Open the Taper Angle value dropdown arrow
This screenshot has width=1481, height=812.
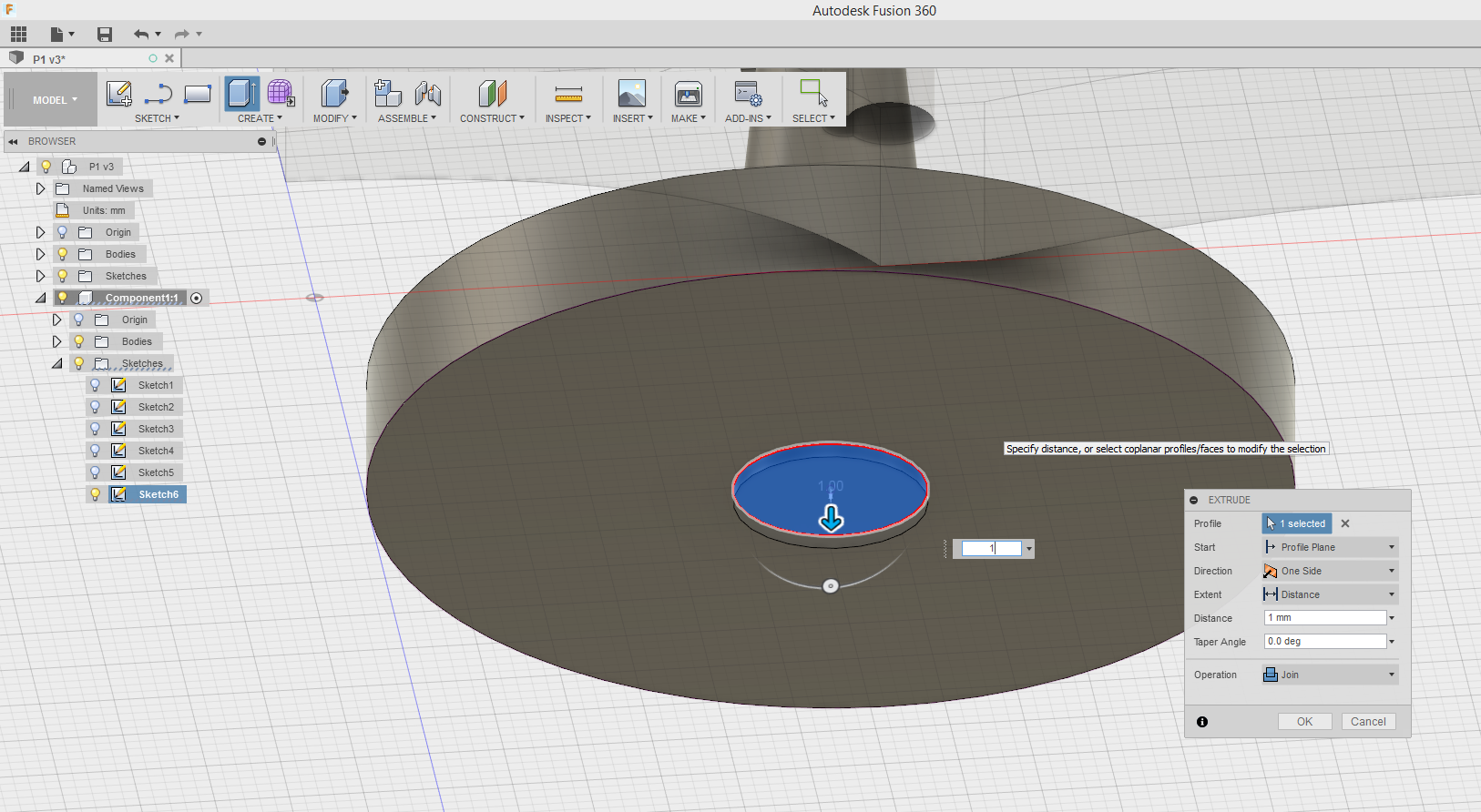point(1392,642)
